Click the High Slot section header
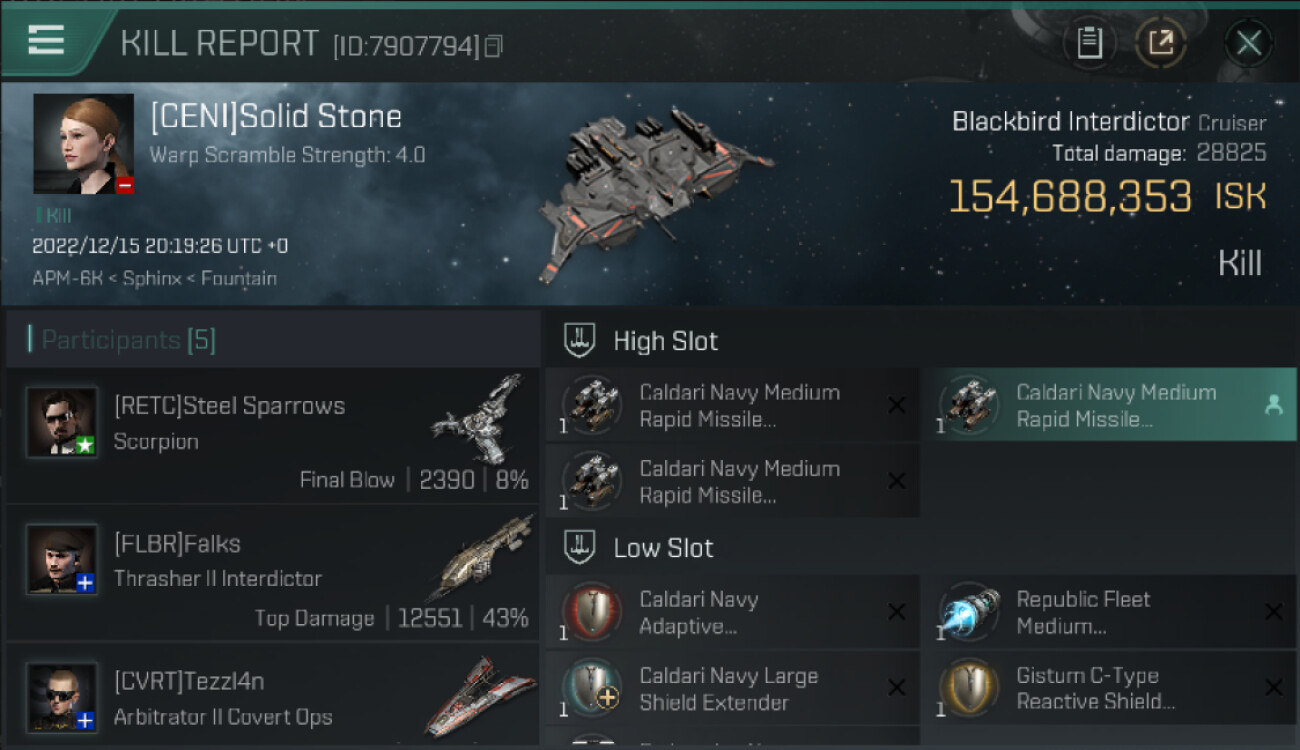 (665, 341)
